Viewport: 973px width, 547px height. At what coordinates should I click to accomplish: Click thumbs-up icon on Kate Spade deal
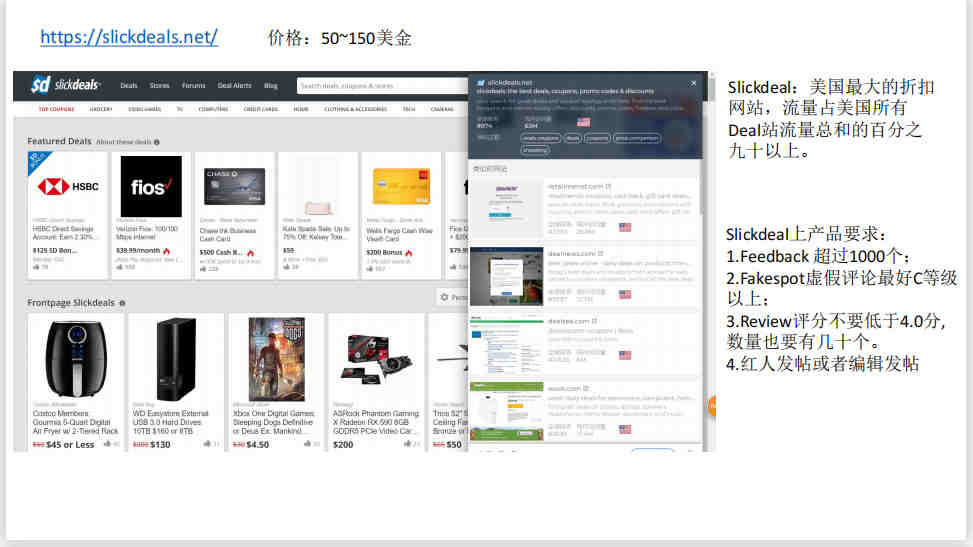click(286, 267)
